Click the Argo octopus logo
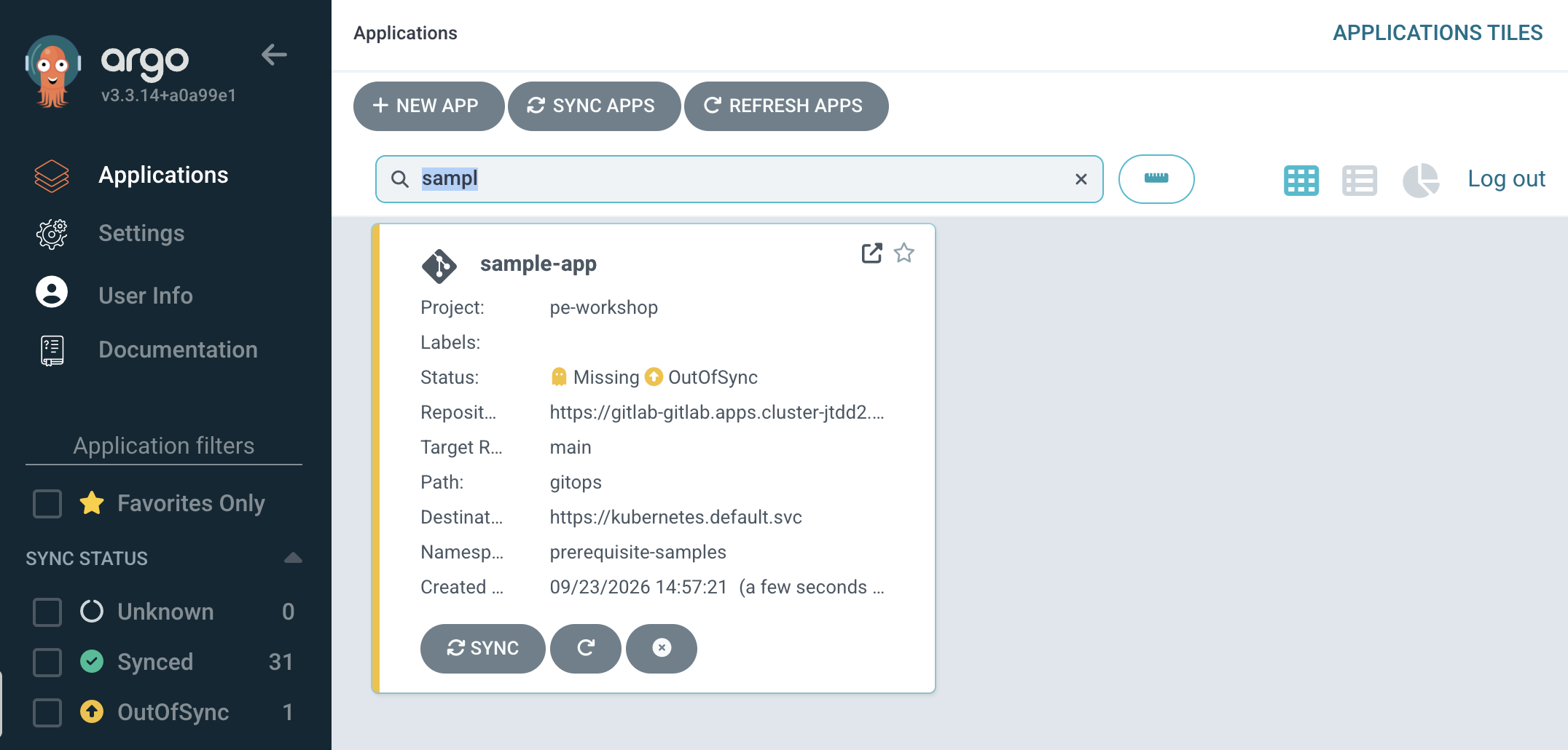 tap(52, 72)
